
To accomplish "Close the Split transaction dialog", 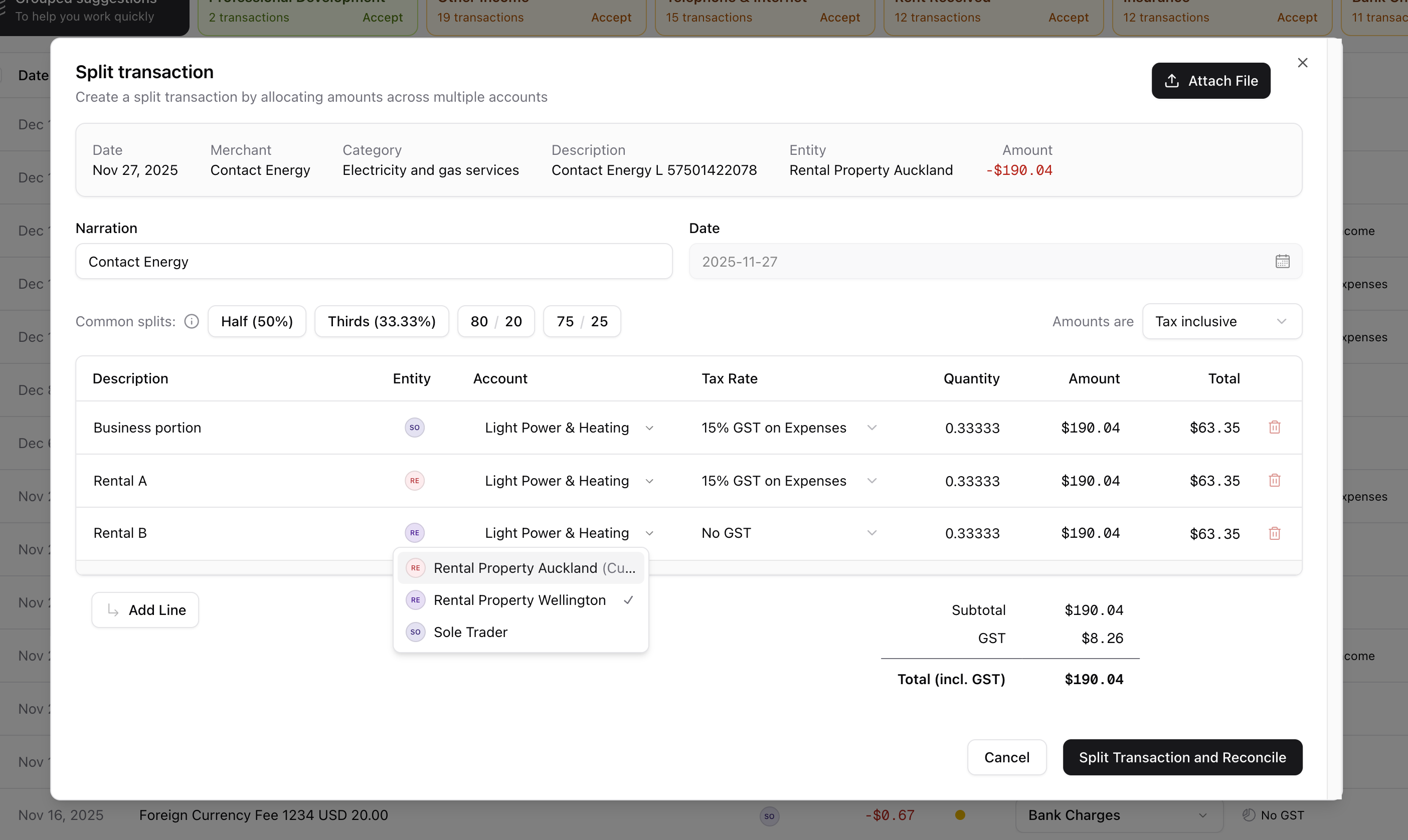I will [x=1302, y=63].
